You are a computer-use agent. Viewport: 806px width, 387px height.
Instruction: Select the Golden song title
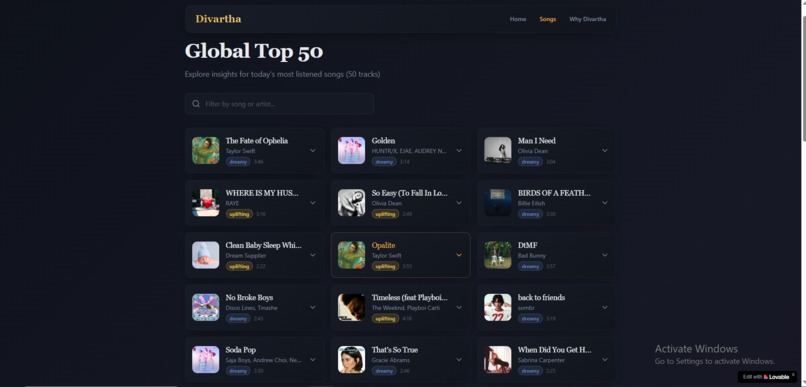point(383,140)
